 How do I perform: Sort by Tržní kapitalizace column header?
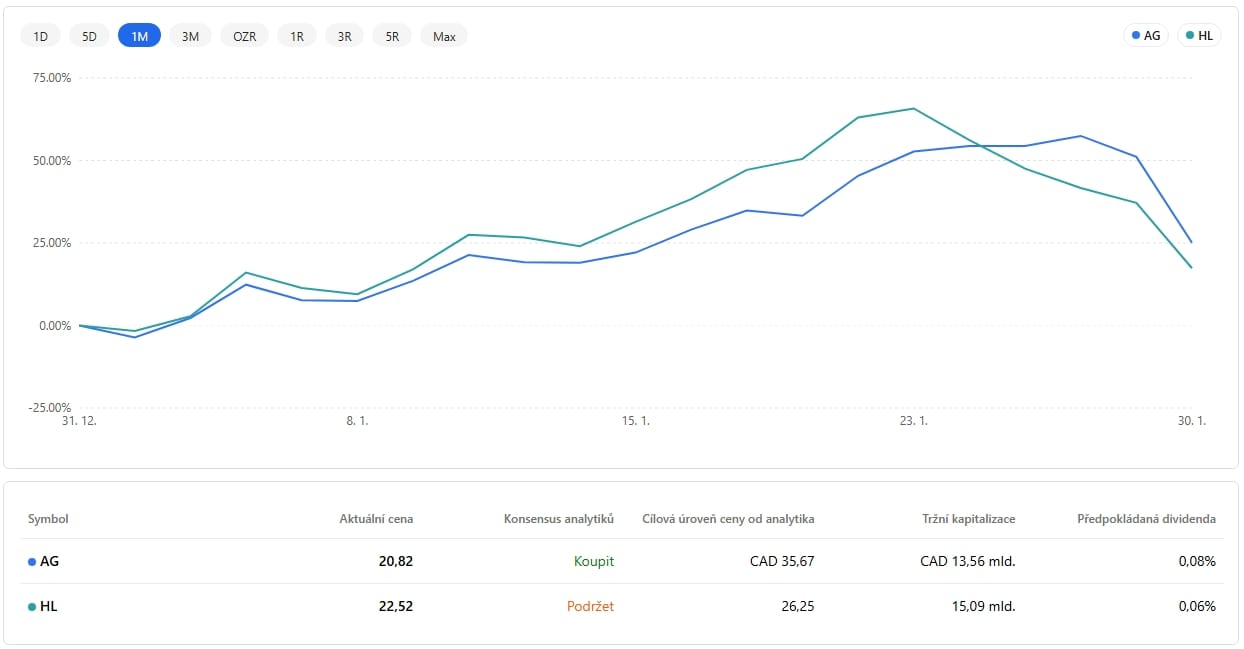coord(968,519)
